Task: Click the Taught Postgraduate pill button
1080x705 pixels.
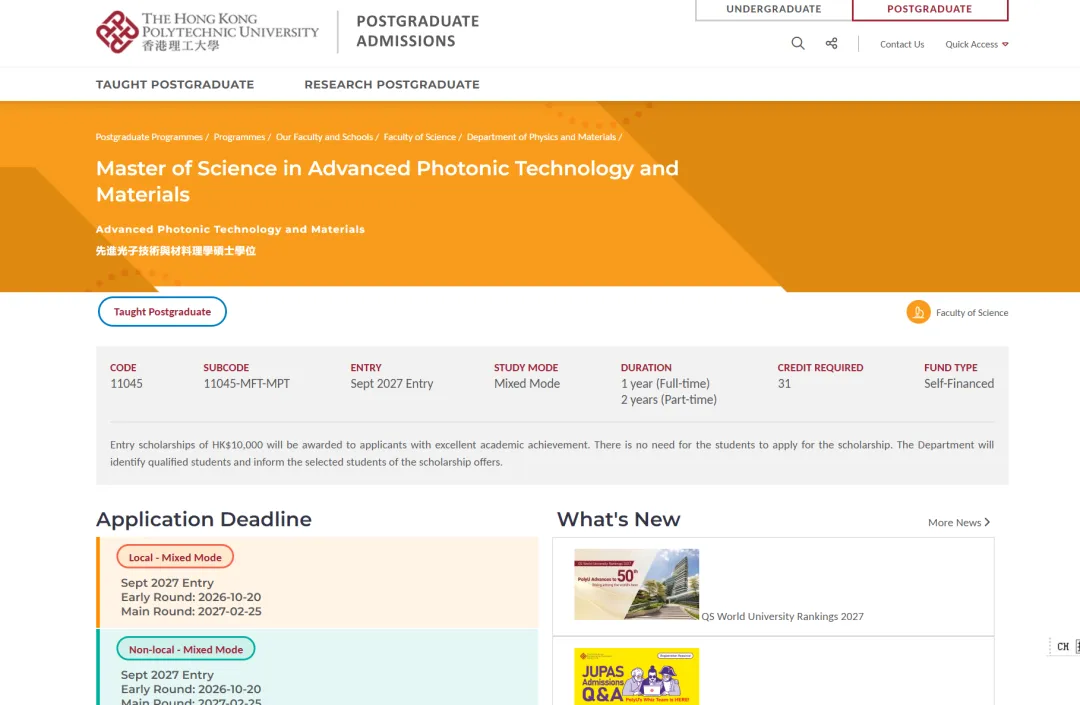Action: click(163, 311)
